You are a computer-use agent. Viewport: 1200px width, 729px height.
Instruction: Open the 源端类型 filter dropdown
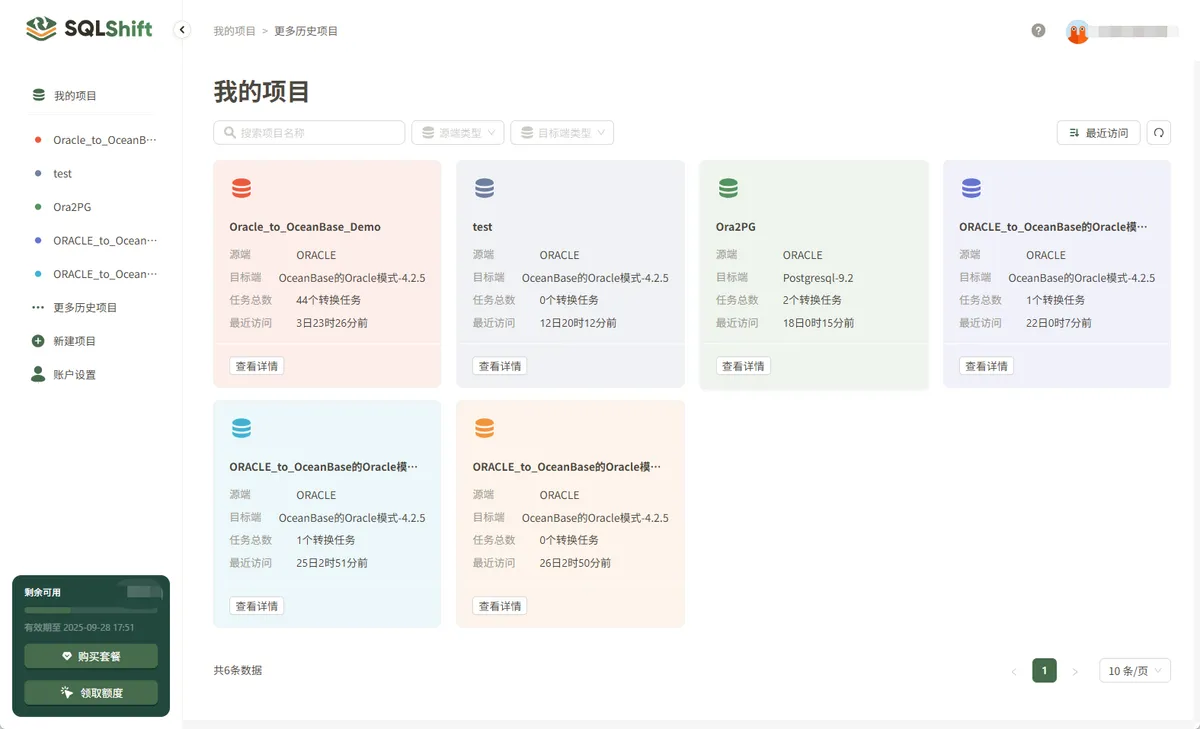457,132
